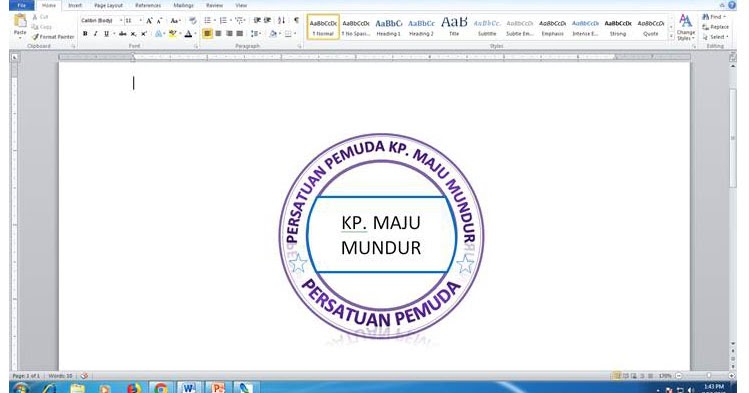Switch to the Insert tab
The width and height of the screenshot is (749, 393).
point(75,5)
